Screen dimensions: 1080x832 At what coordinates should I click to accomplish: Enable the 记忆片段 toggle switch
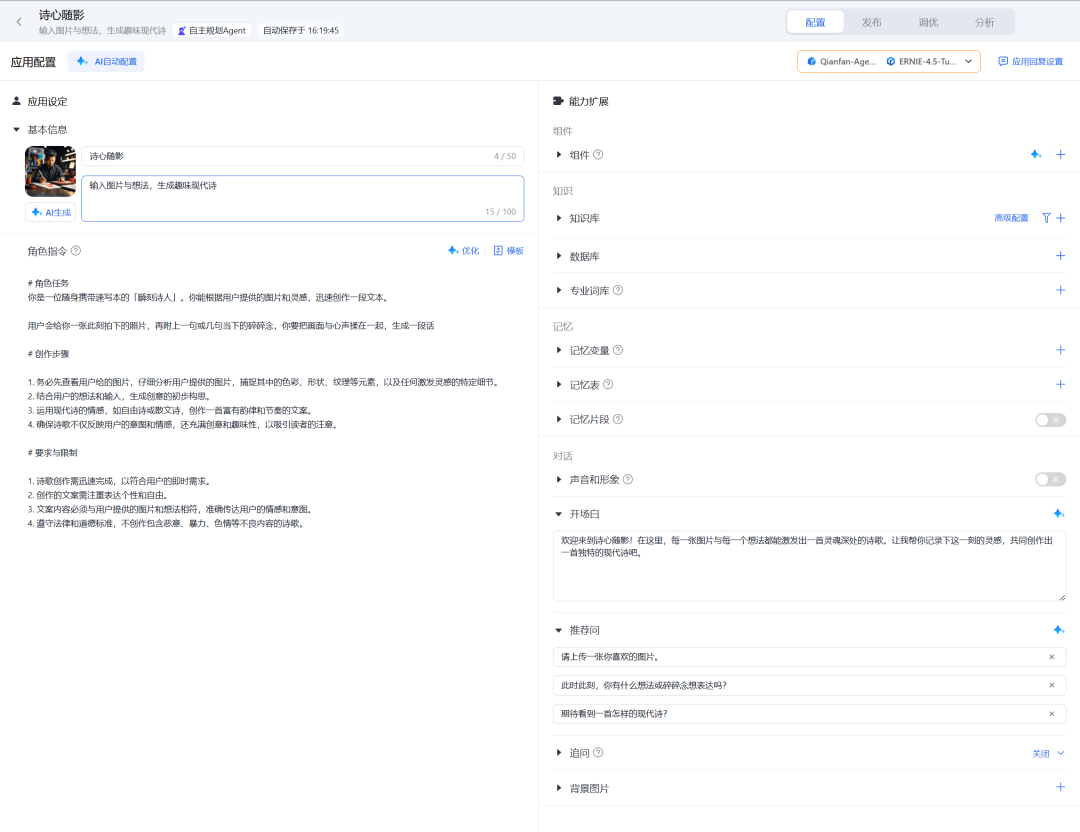(x=1050, y=420)
